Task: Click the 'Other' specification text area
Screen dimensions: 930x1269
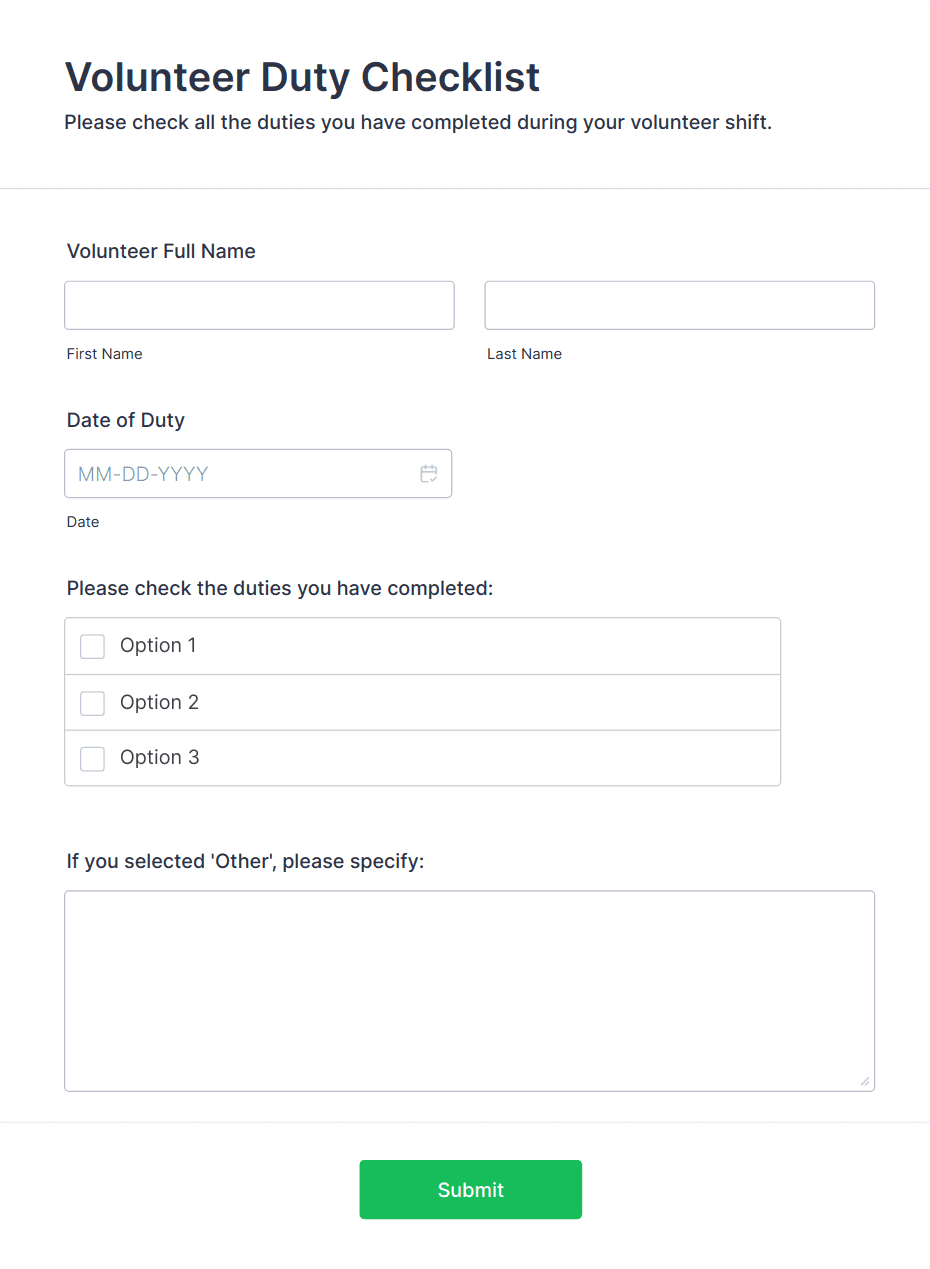Action: pos(470,990)
